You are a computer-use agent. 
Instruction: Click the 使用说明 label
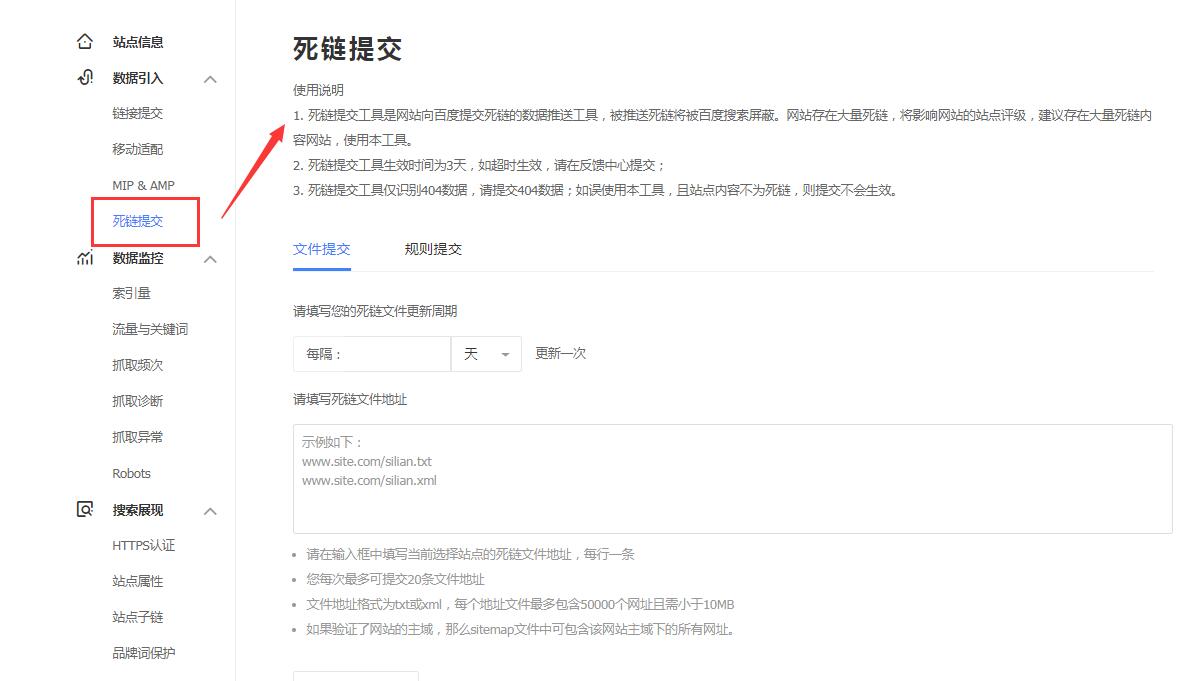pos(318,90)
